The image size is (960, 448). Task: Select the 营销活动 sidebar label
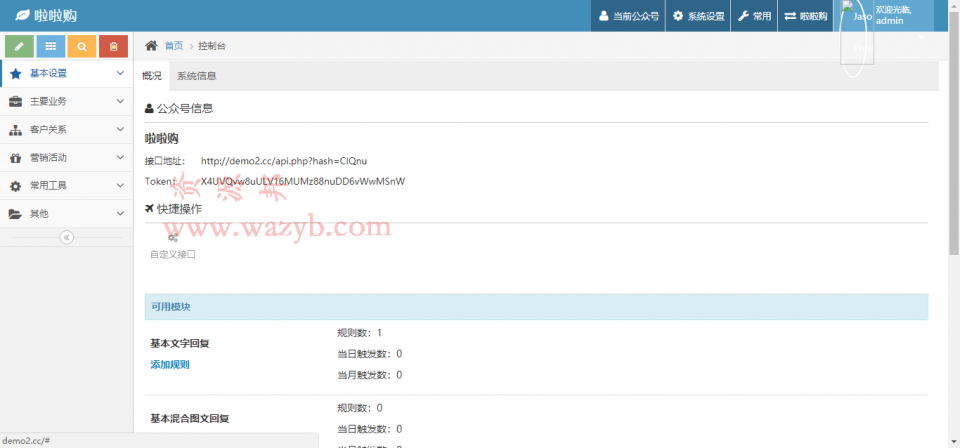point(48,158)
